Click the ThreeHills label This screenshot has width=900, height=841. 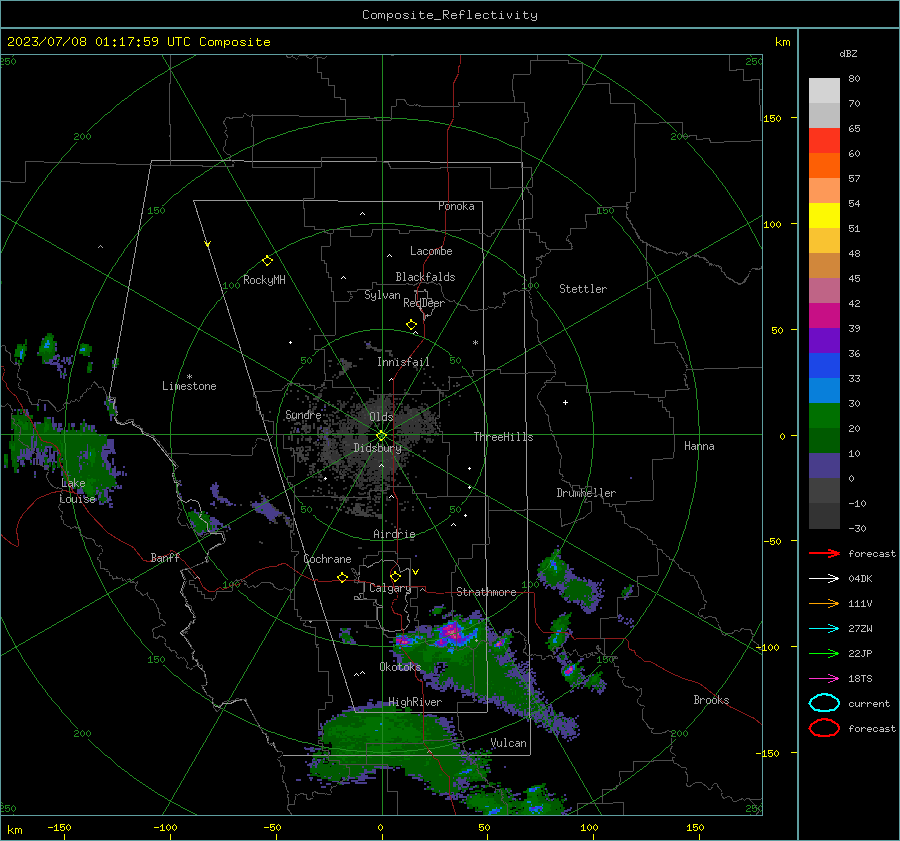pos(503,437)
